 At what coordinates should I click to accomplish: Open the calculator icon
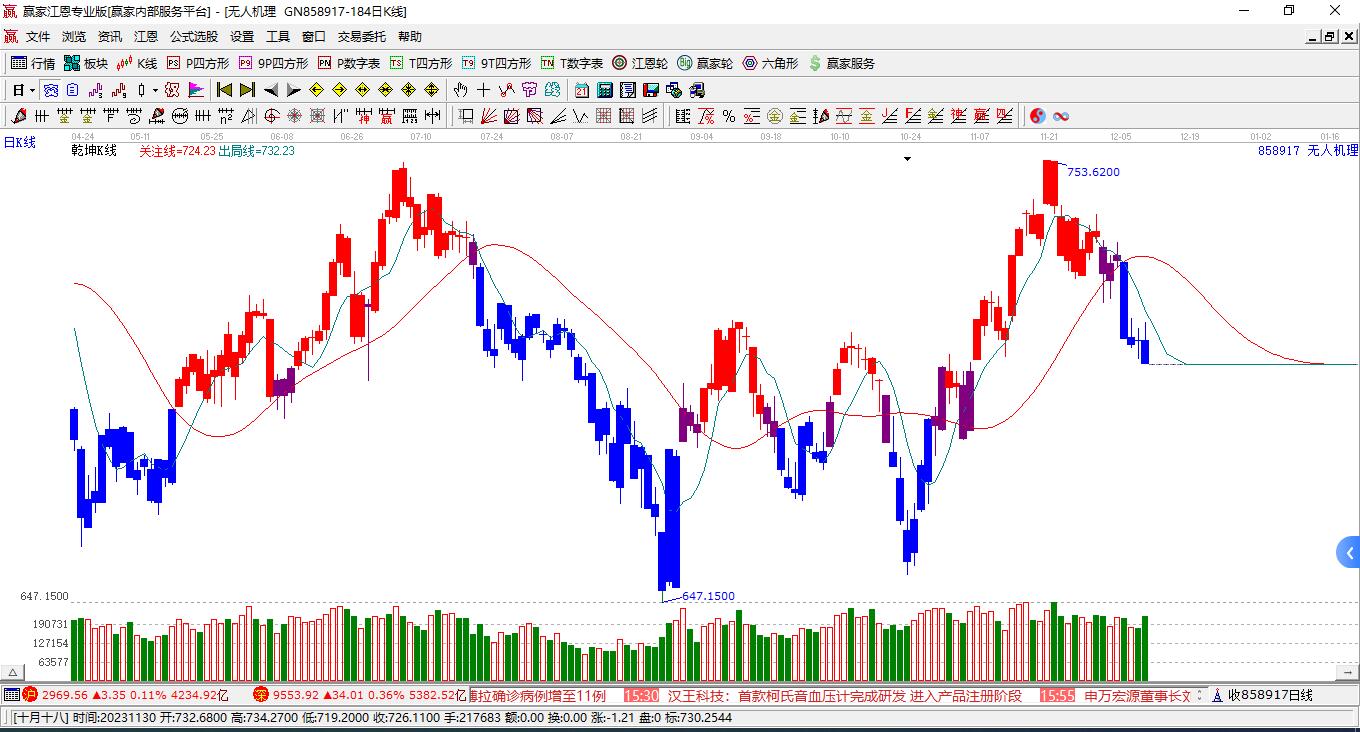[604, 90]
